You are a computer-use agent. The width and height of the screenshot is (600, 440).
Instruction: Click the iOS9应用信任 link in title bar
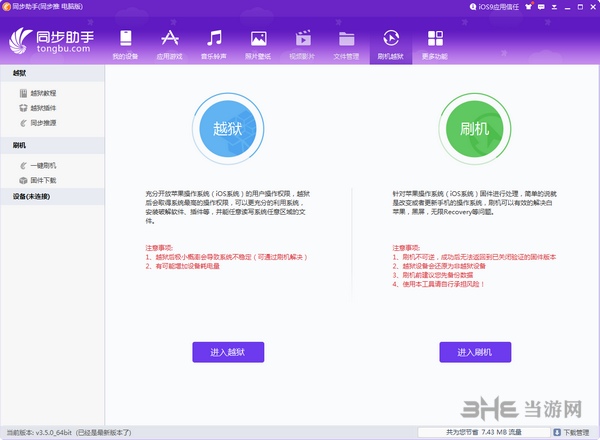click(x=494, y=7)
